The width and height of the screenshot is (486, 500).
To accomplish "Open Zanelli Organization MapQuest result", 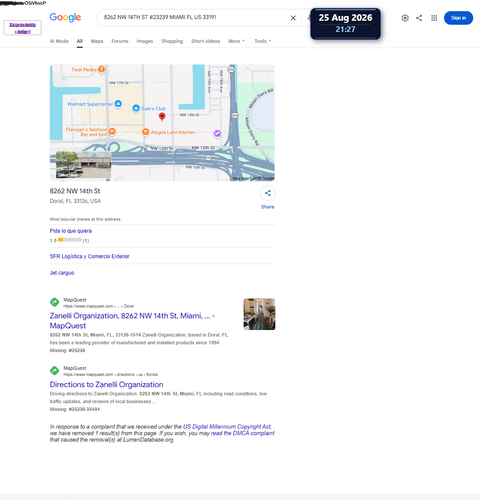I will (132, 321).
